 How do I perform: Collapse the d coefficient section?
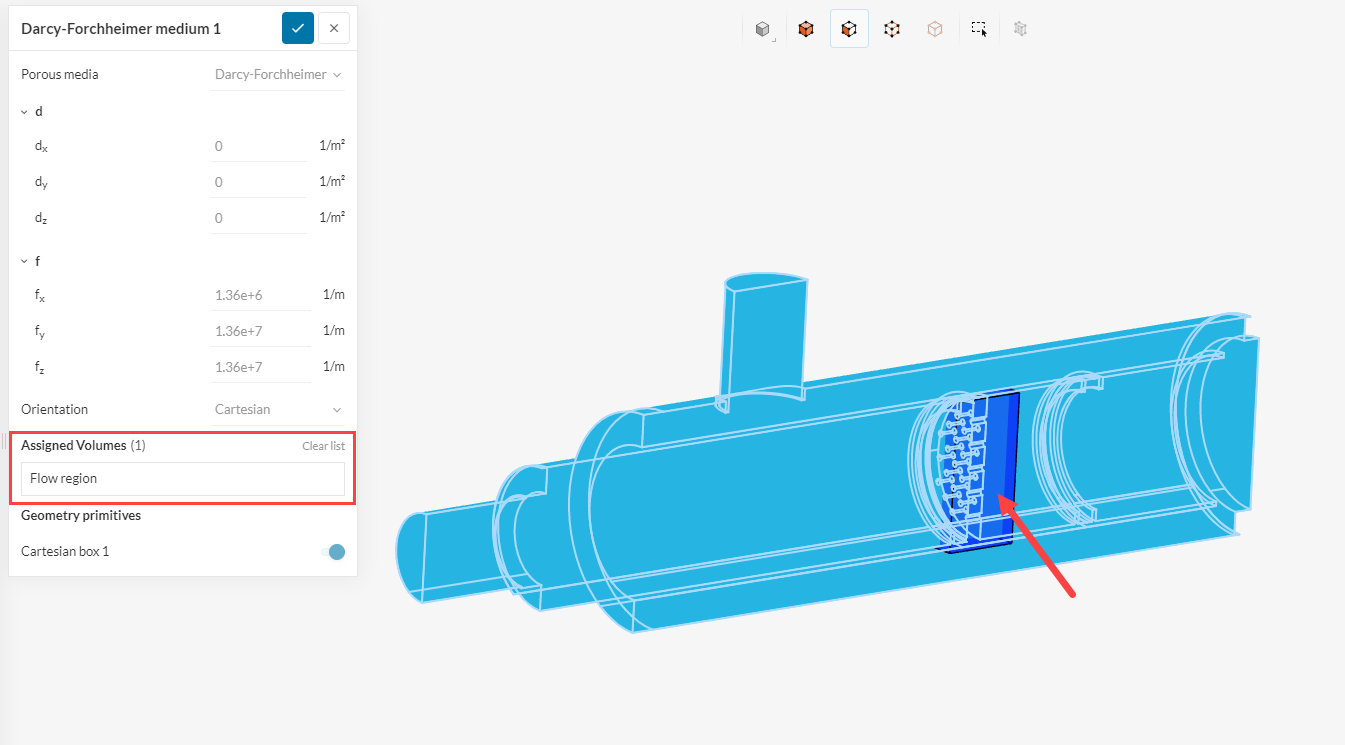26,112
